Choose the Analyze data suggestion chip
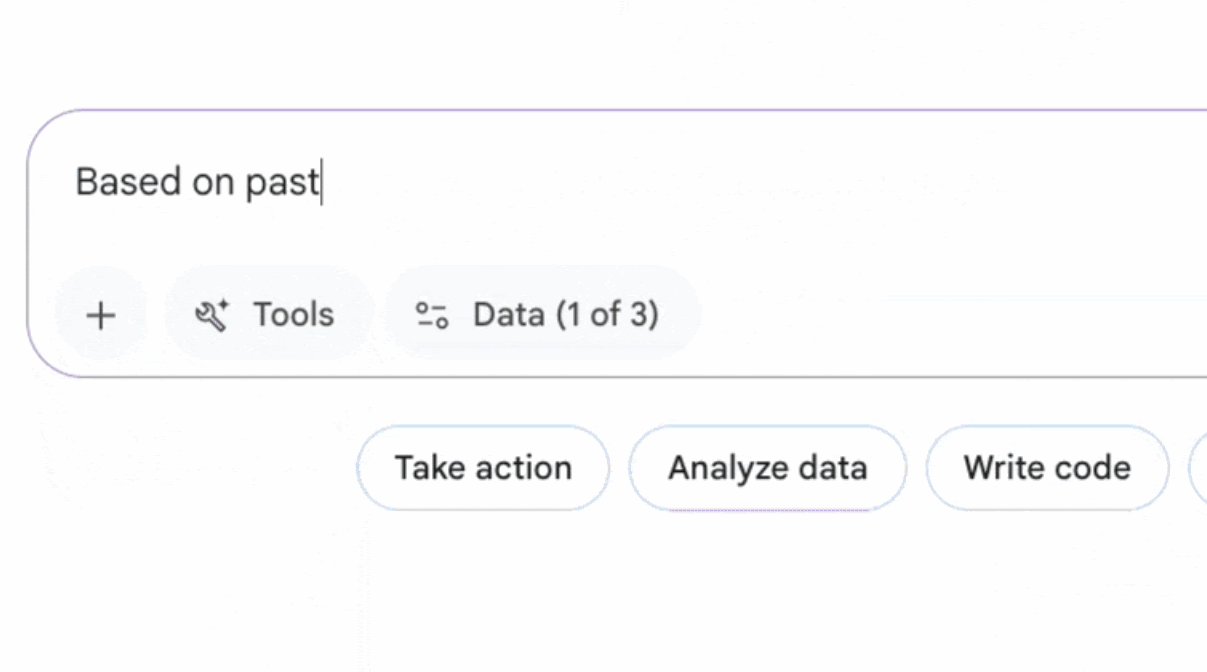 tap(767, 468)
